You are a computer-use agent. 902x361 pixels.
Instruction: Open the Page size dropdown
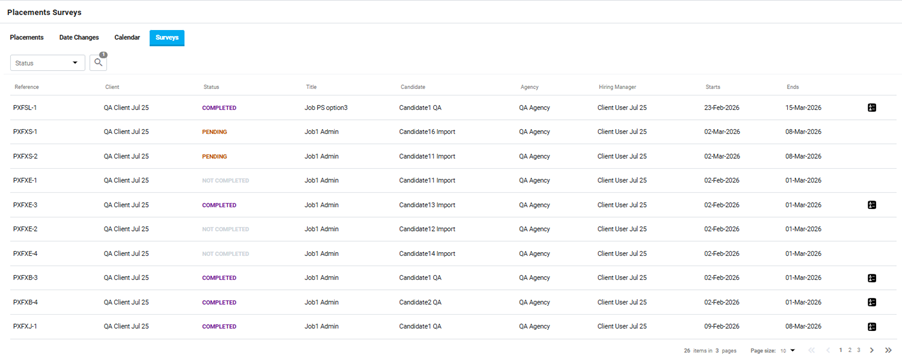click(x=788, y=350)
